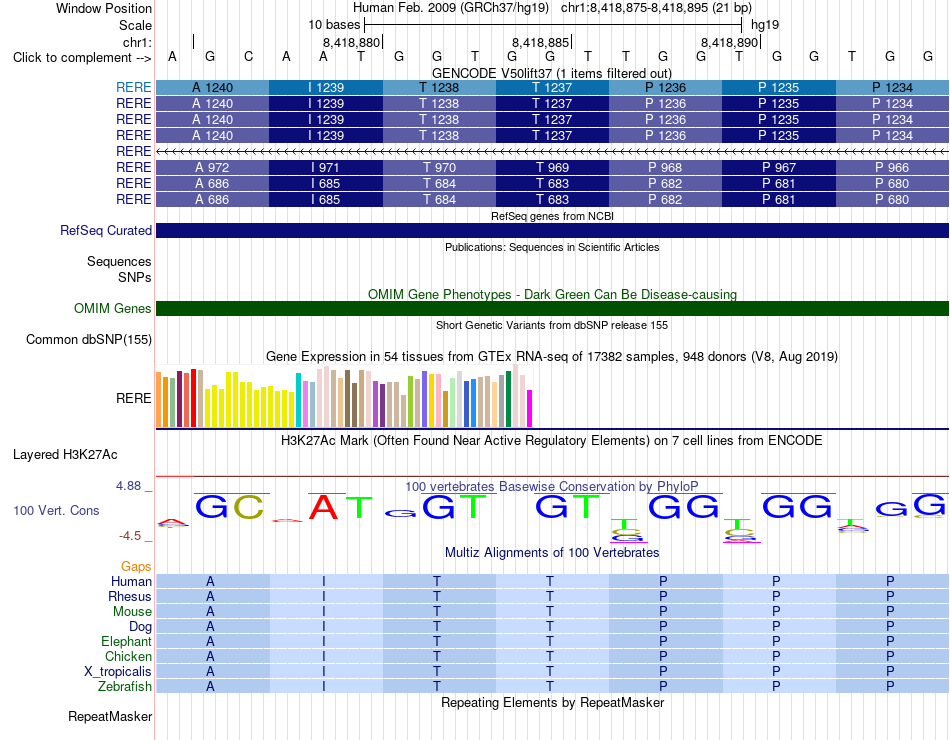Open the OMIM Genes track label
Screen dimensions: 950x740
point(112,308)
